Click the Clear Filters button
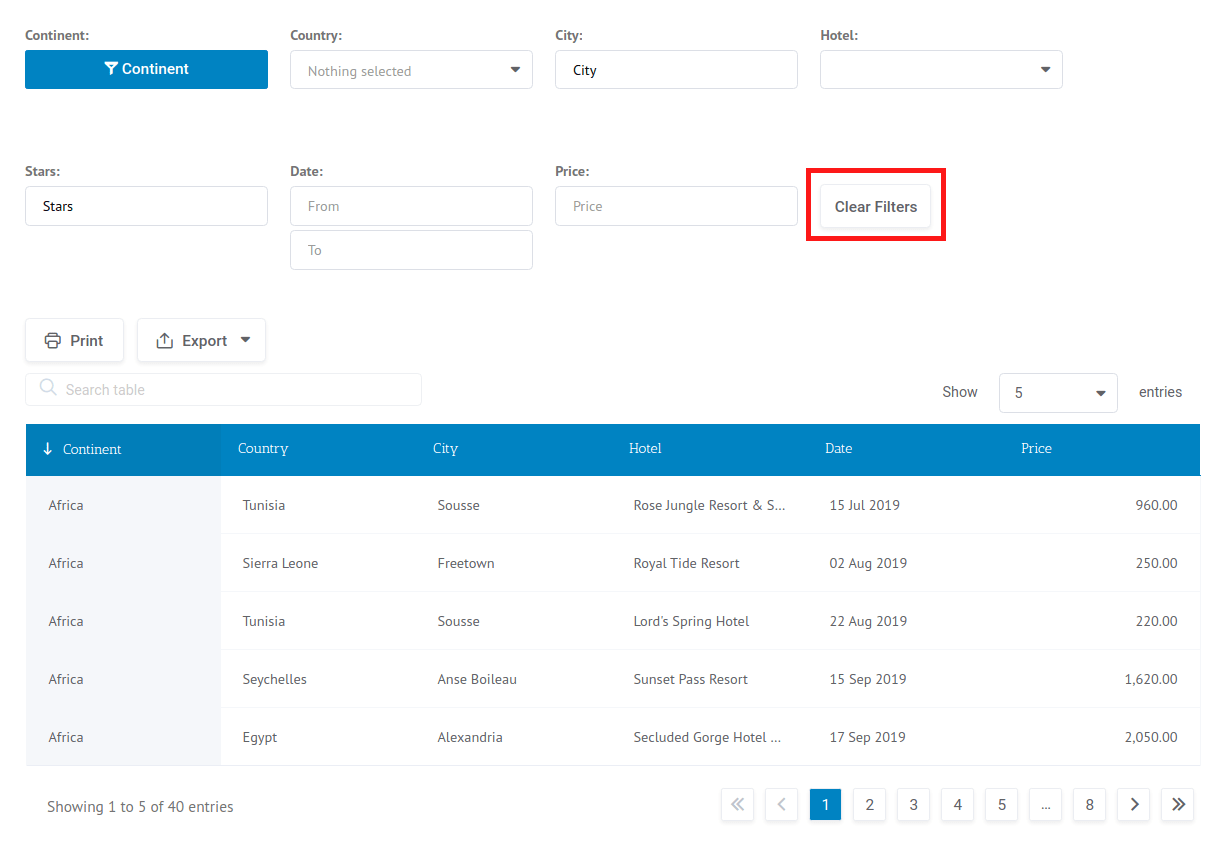The width and height of the screenshot is (1228, 846). pyautogui.click(x=875, y=206)
